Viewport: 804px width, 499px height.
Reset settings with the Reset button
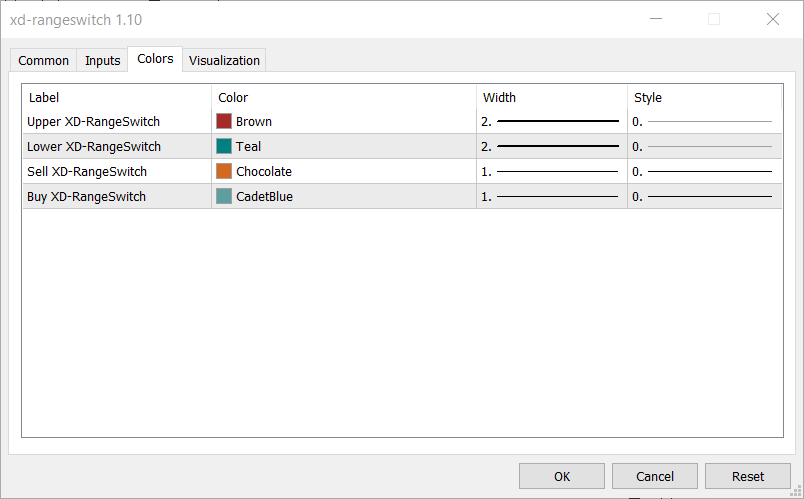pos(747,476)
